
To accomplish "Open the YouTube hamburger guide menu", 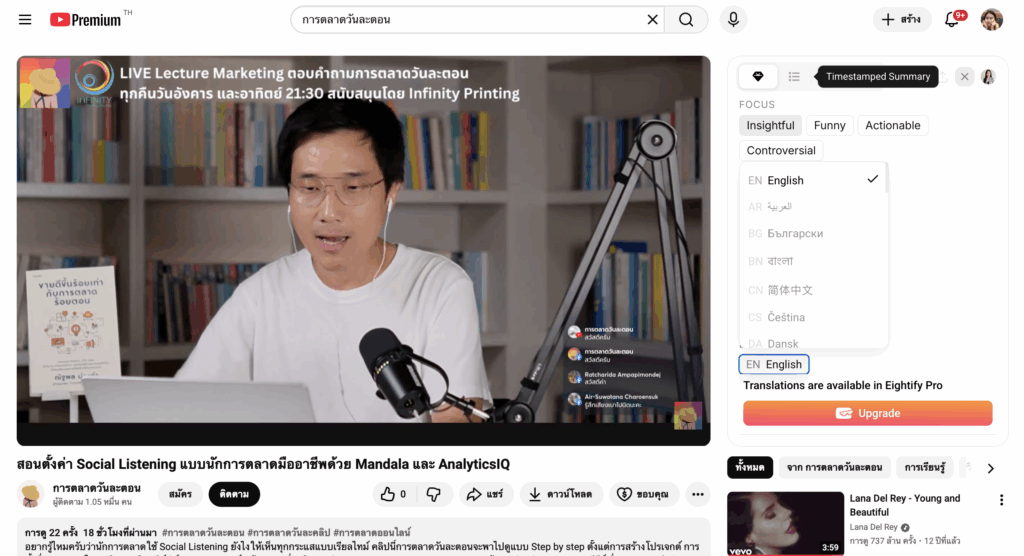I will tap(25, 20).
